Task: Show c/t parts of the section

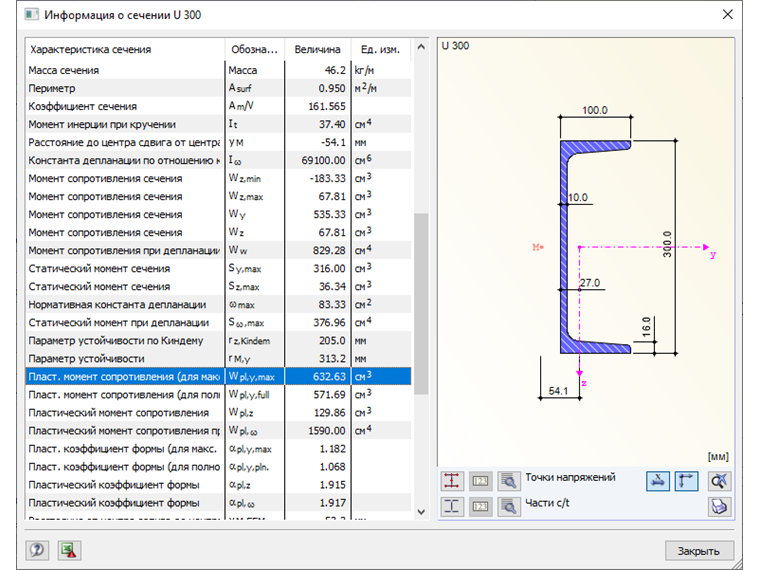Action: point(452,507)
